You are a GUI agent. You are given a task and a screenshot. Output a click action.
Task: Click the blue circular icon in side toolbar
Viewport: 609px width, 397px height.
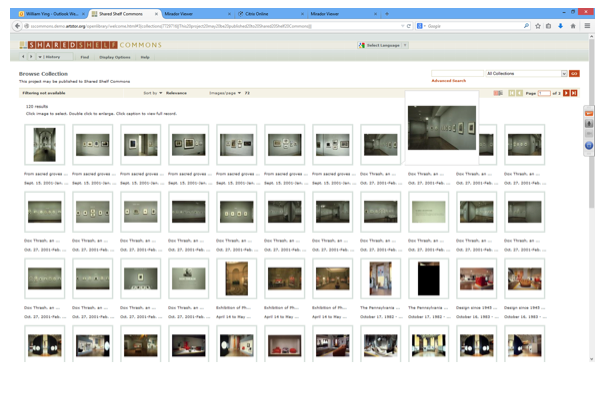coord(589,146)
